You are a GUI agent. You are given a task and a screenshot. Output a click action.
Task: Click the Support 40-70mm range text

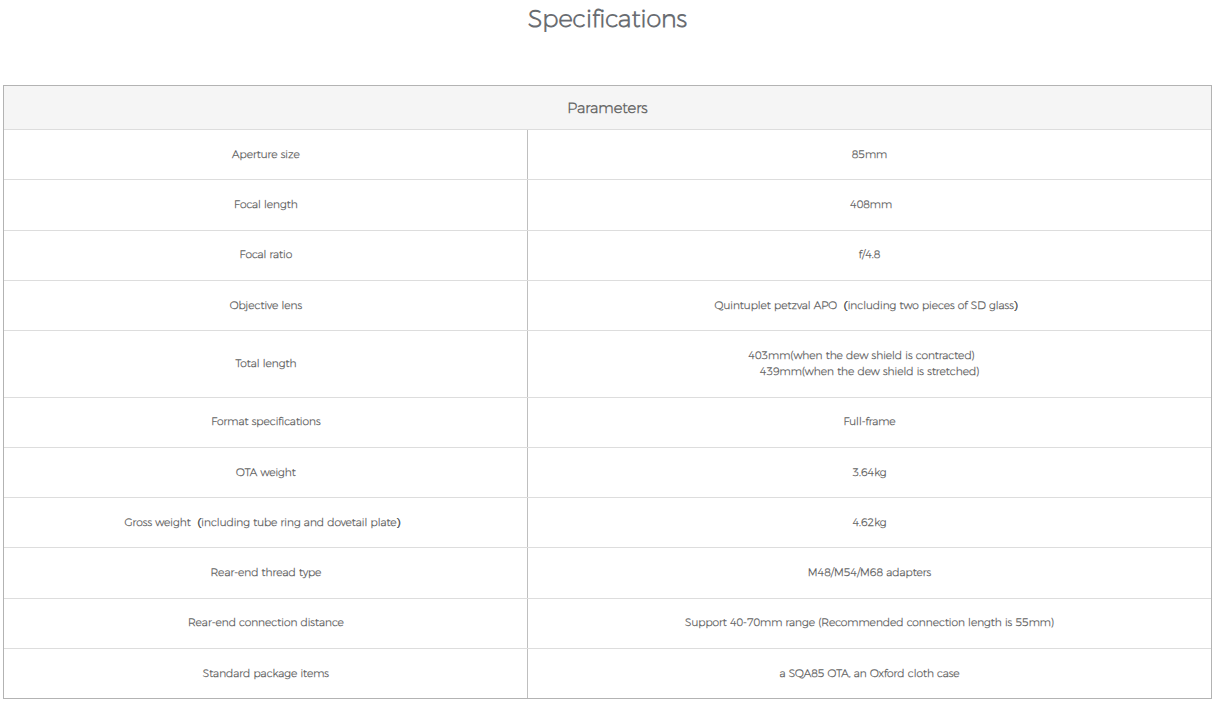[x=869, y=623]
